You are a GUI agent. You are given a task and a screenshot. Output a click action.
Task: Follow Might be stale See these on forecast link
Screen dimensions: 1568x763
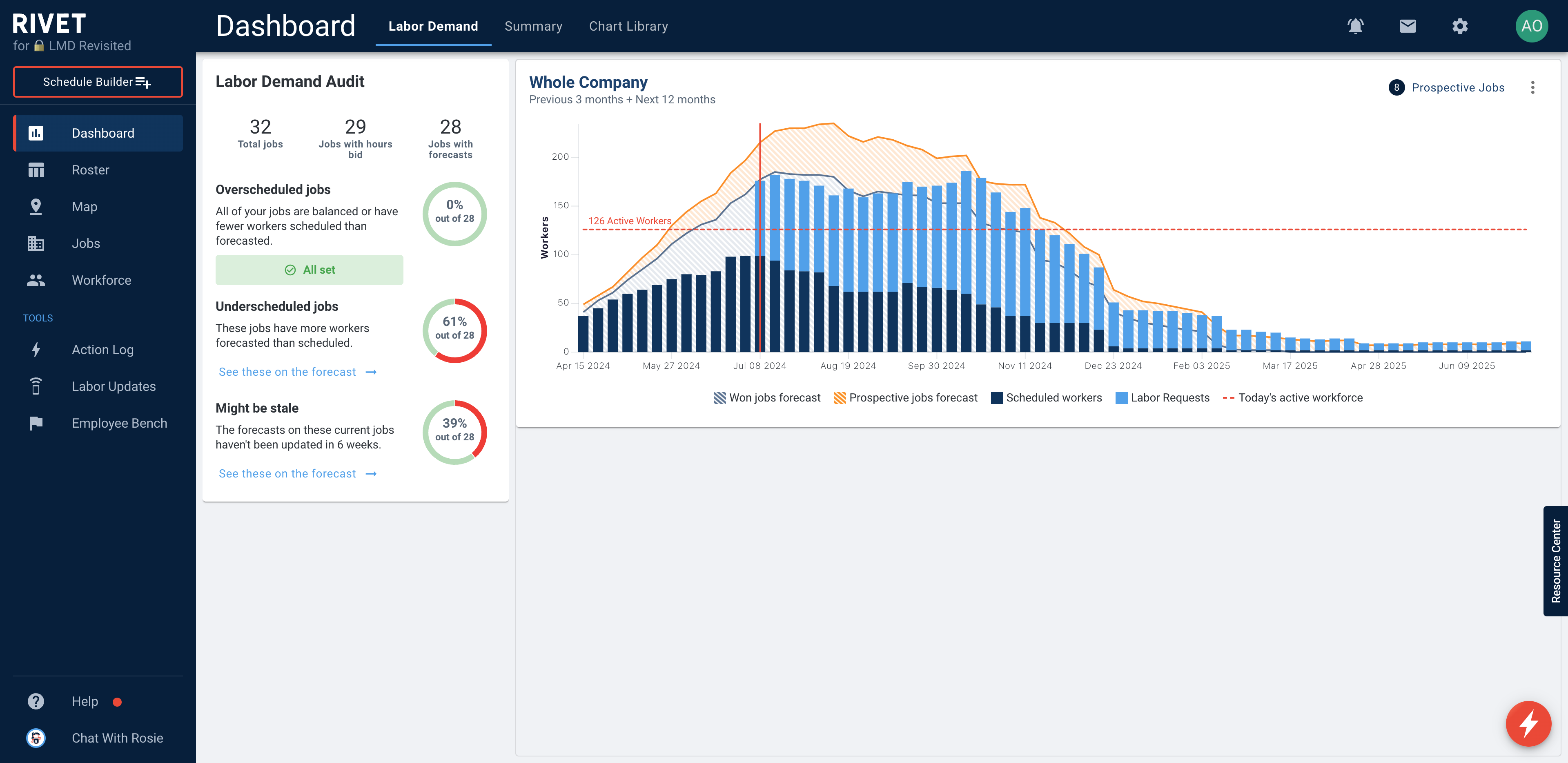point(298,474)
